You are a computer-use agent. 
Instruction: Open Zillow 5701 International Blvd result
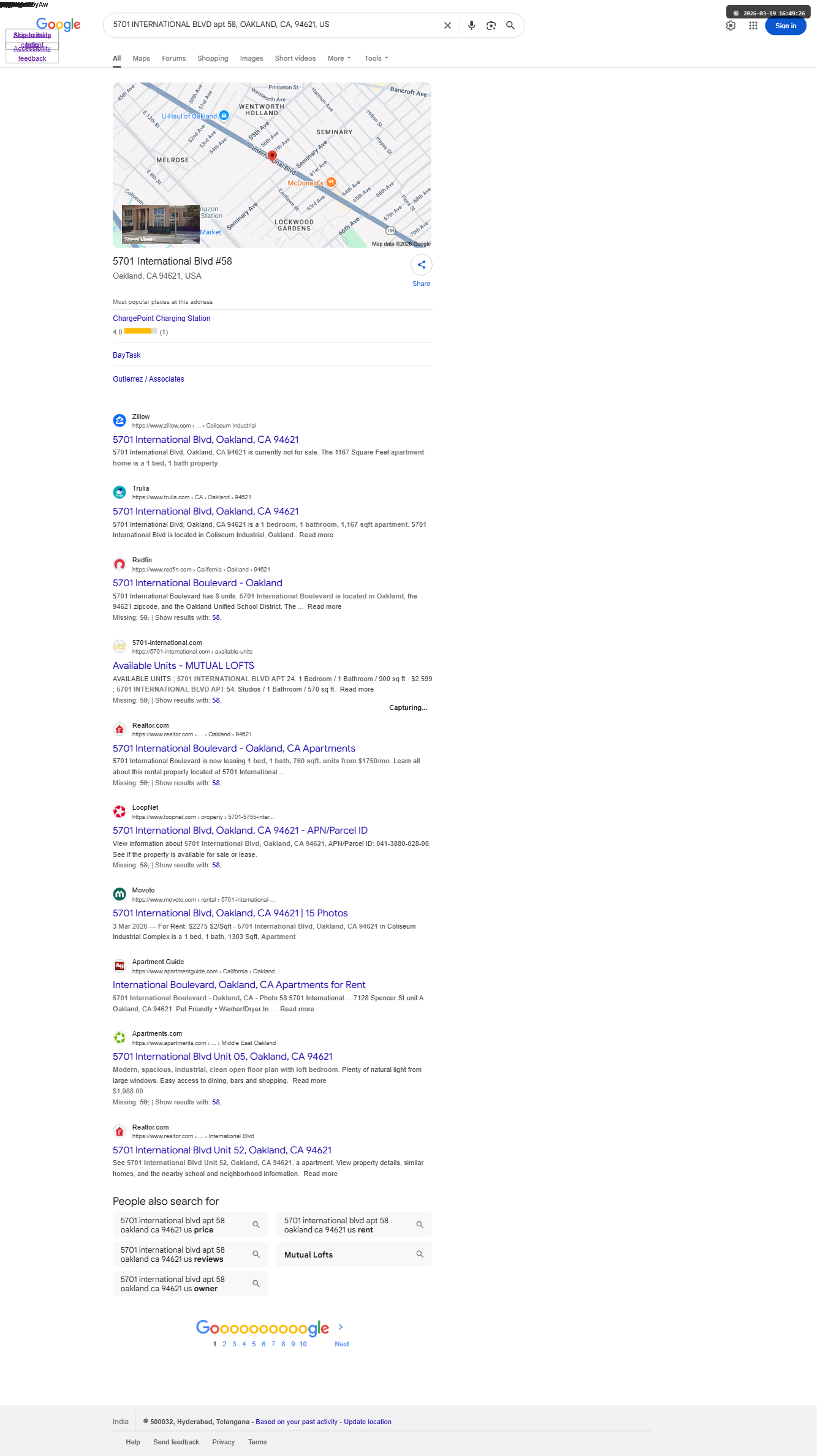(206, 440)
